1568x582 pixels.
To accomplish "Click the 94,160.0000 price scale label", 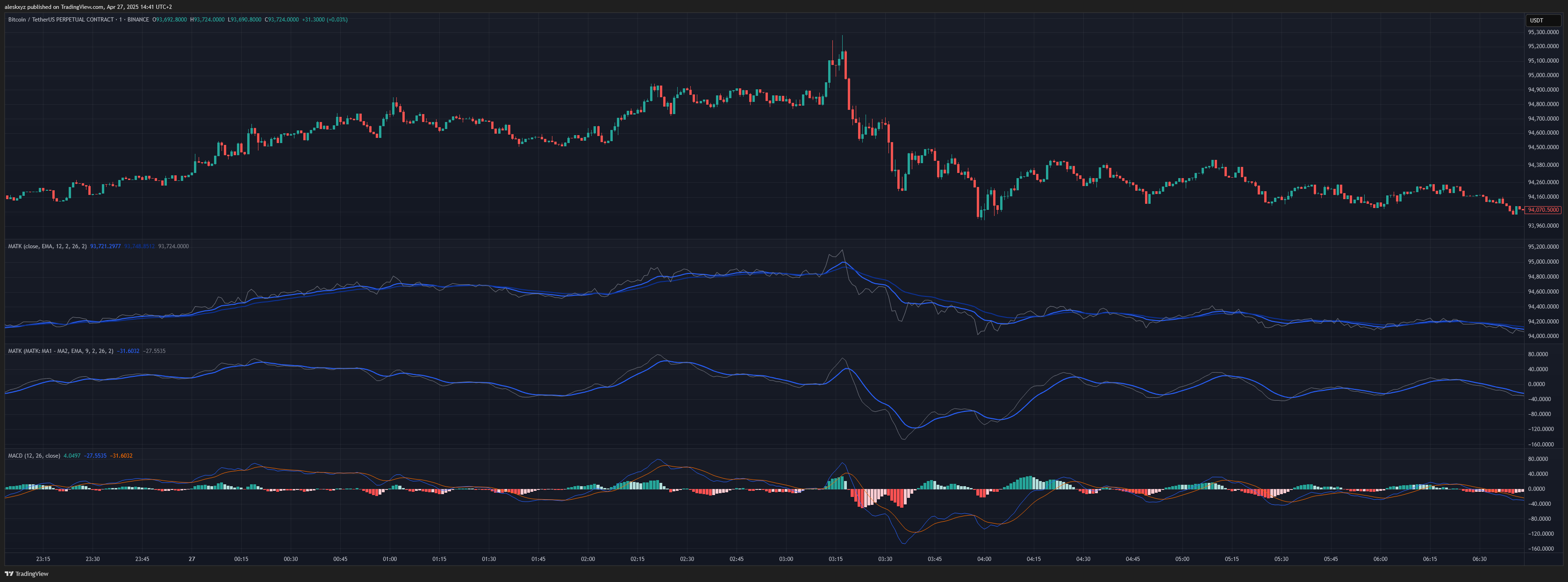I will pos(1543,197).
